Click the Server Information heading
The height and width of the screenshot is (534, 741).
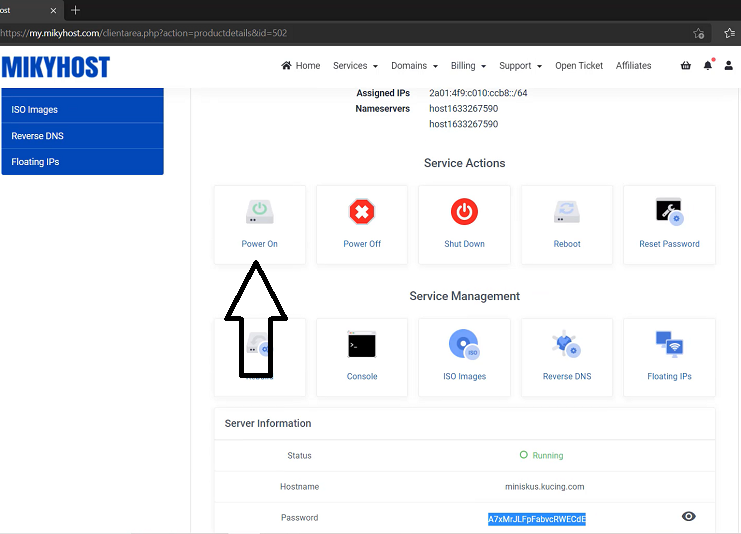[268, 423]
